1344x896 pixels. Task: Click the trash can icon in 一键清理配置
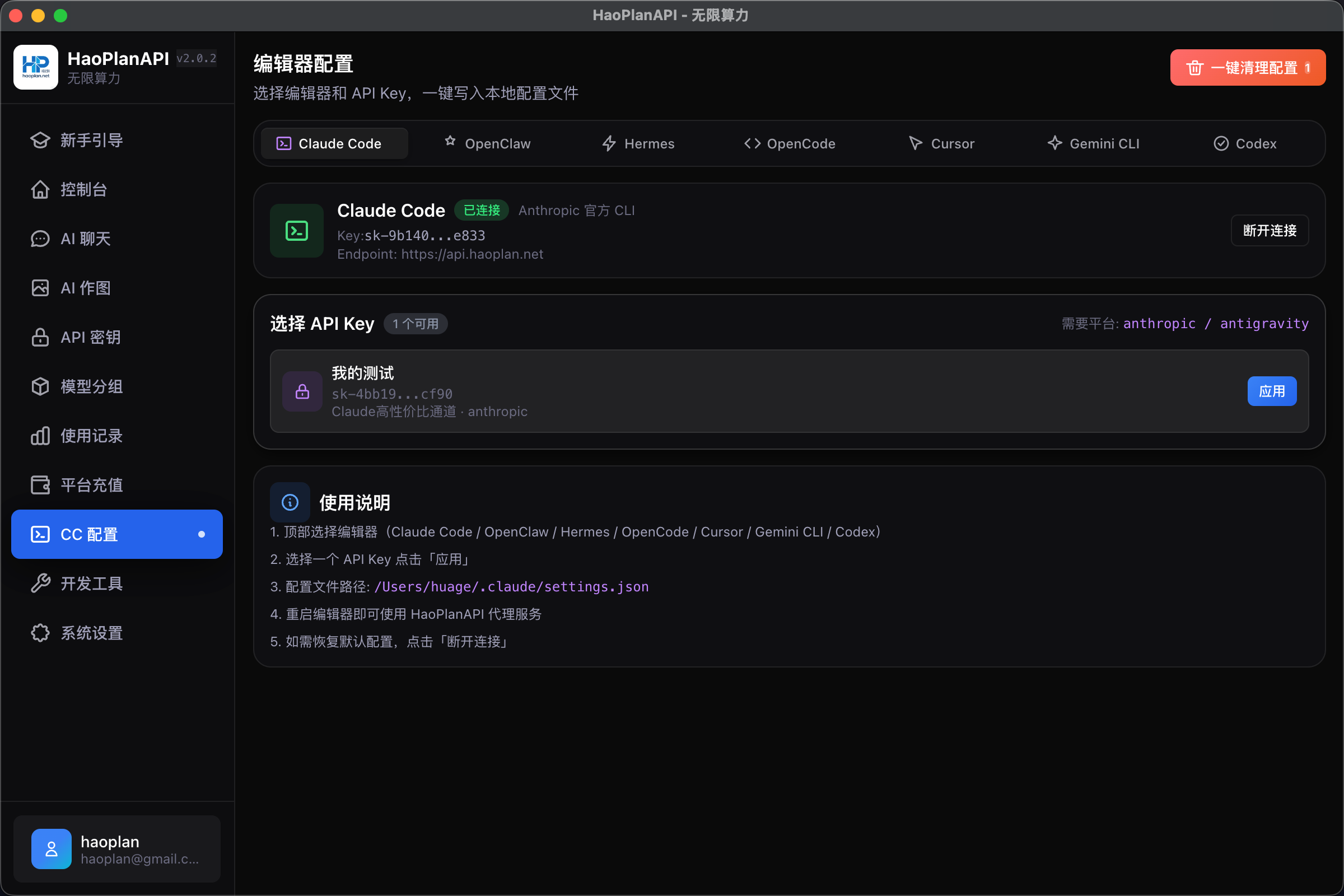1195,67
